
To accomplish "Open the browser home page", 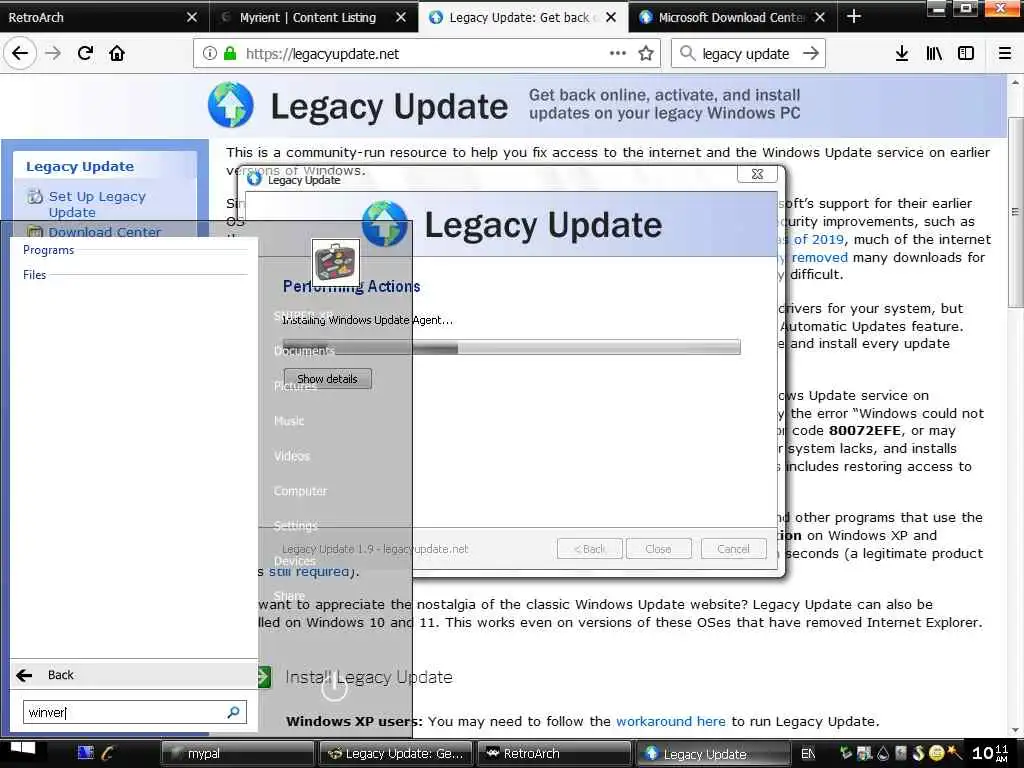I will pos(117,54).
